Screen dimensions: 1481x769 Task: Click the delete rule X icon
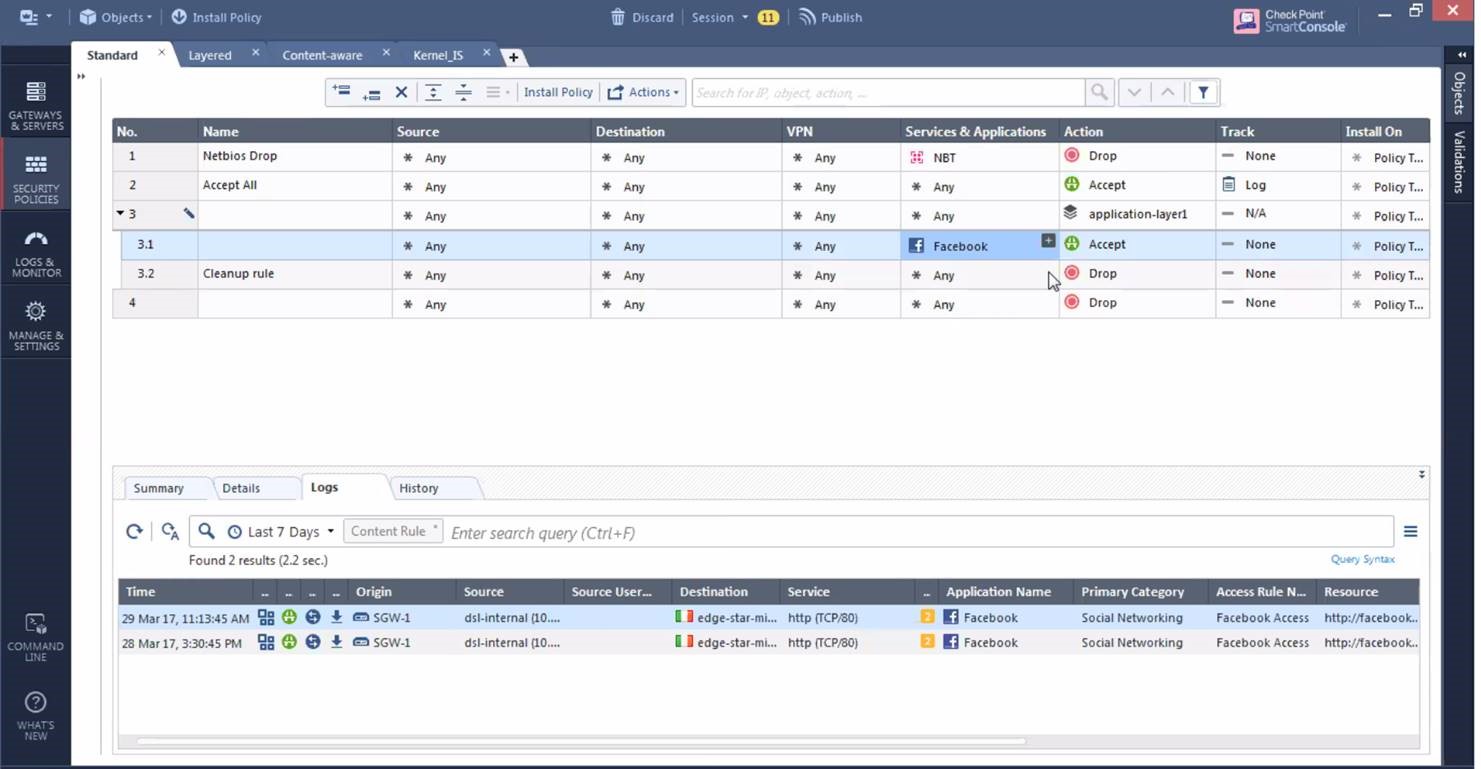coord(401,92)
